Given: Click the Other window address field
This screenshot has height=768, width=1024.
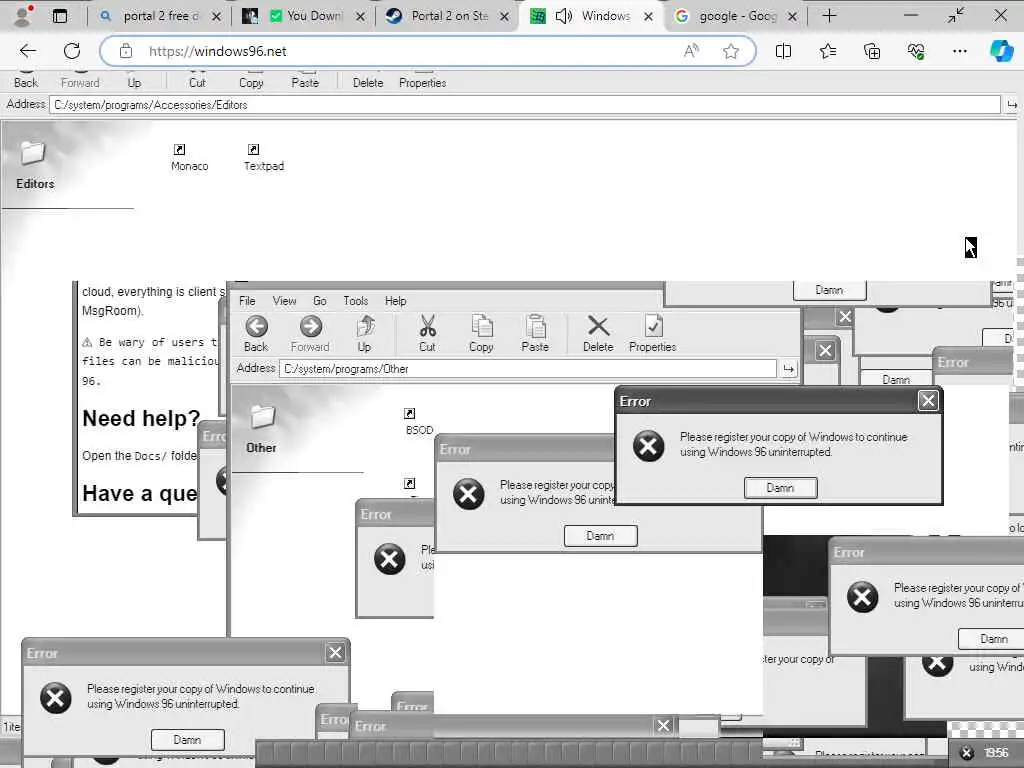Looking at the screenshot, I should pos(528,369).
